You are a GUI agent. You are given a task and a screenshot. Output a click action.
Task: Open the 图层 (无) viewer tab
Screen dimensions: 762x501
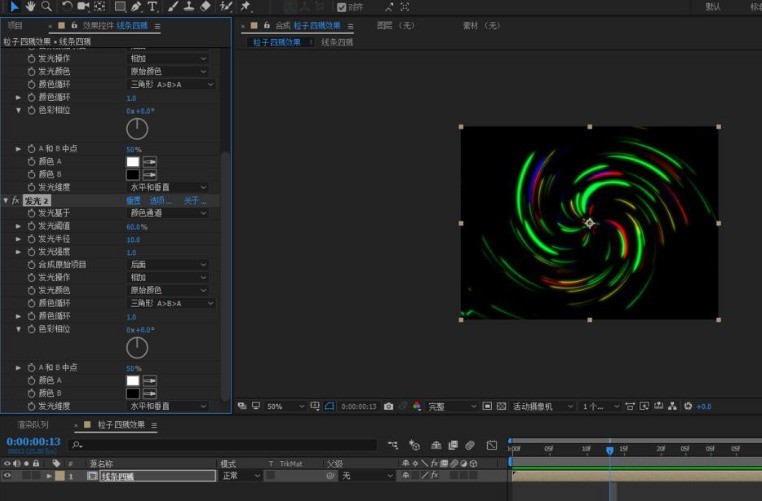click(x=396, y=25)
